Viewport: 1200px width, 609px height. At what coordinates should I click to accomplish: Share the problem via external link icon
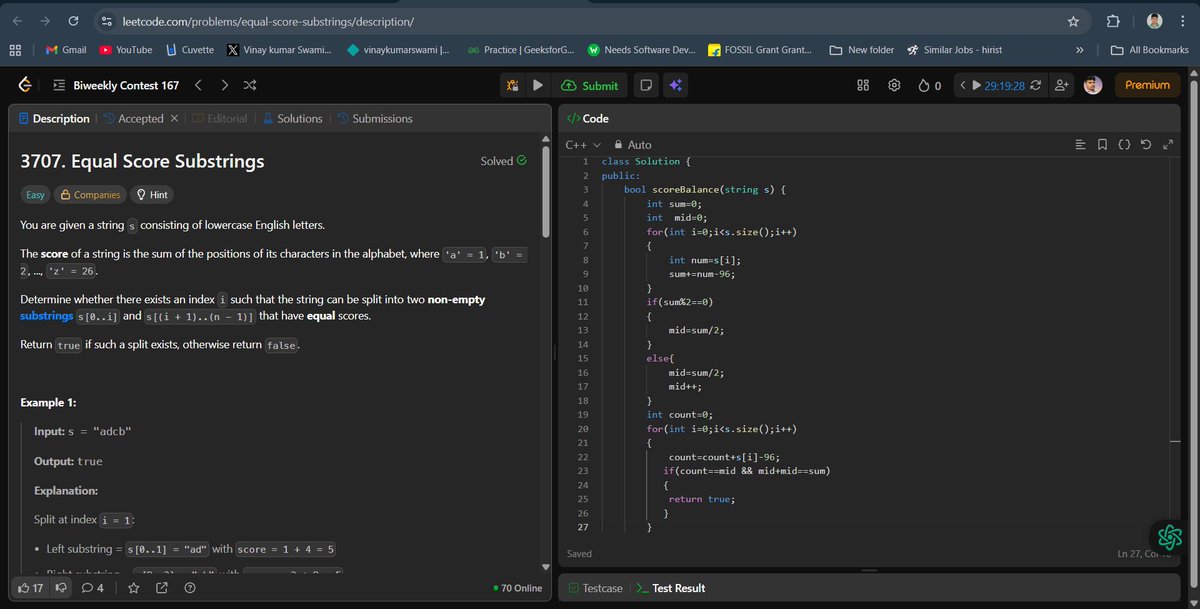162,588
